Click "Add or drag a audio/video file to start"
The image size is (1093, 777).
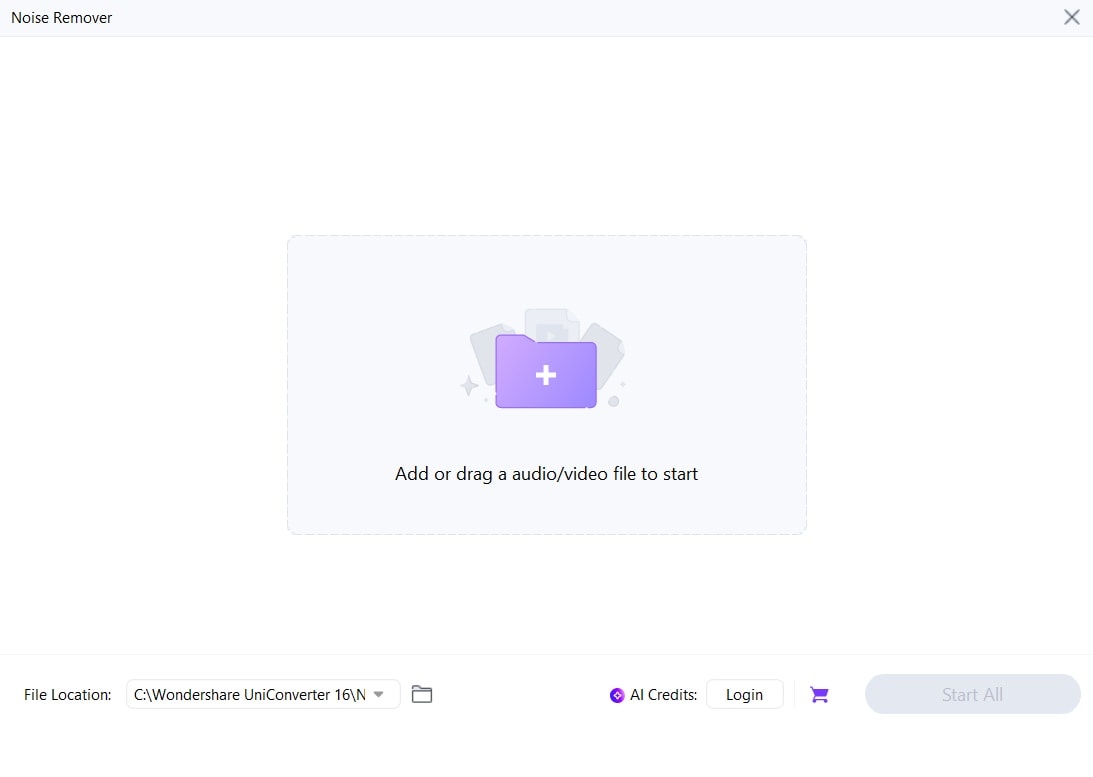[x=546, y=474]
